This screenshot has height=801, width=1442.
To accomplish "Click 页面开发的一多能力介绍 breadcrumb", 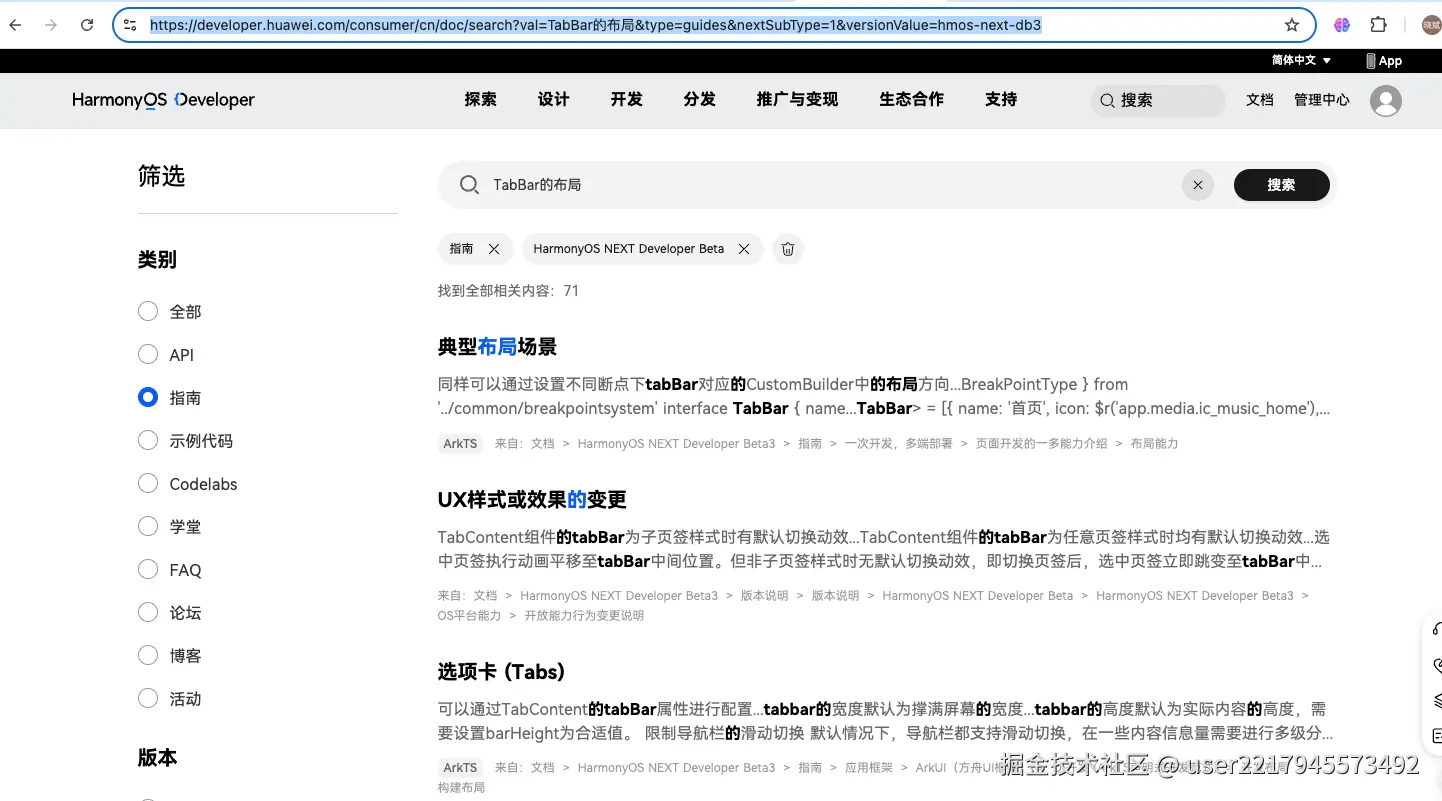I will [1041, 444].
